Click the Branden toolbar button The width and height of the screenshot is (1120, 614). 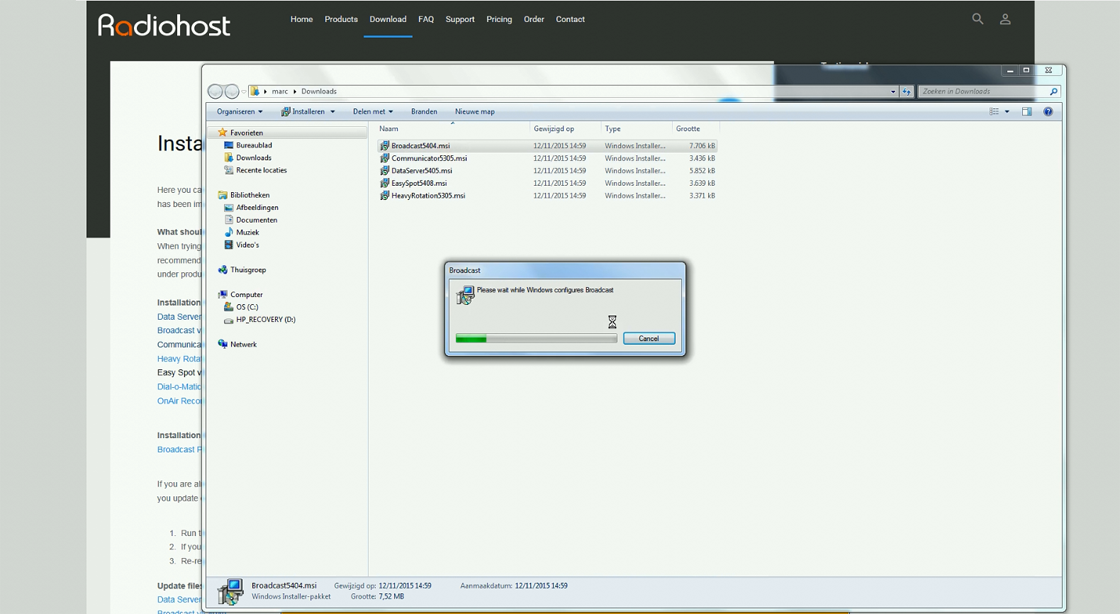[424, 111]
